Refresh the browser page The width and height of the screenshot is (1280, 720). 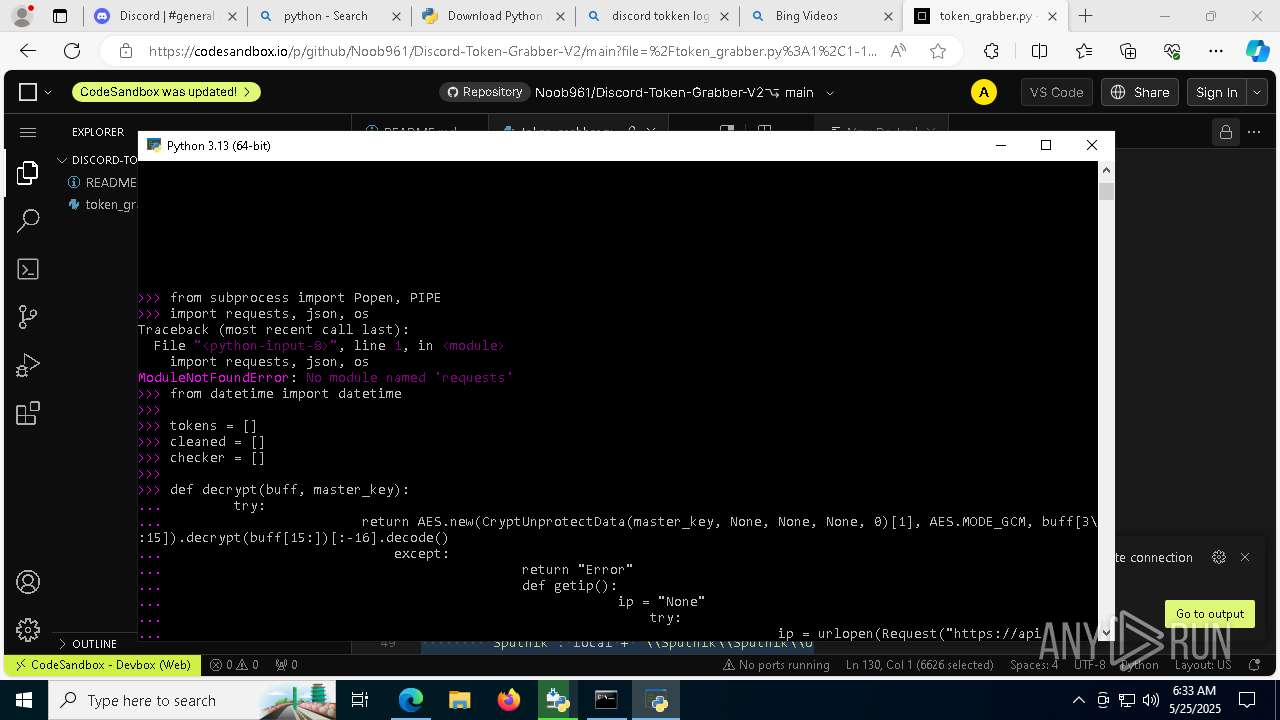pos(72,51)
